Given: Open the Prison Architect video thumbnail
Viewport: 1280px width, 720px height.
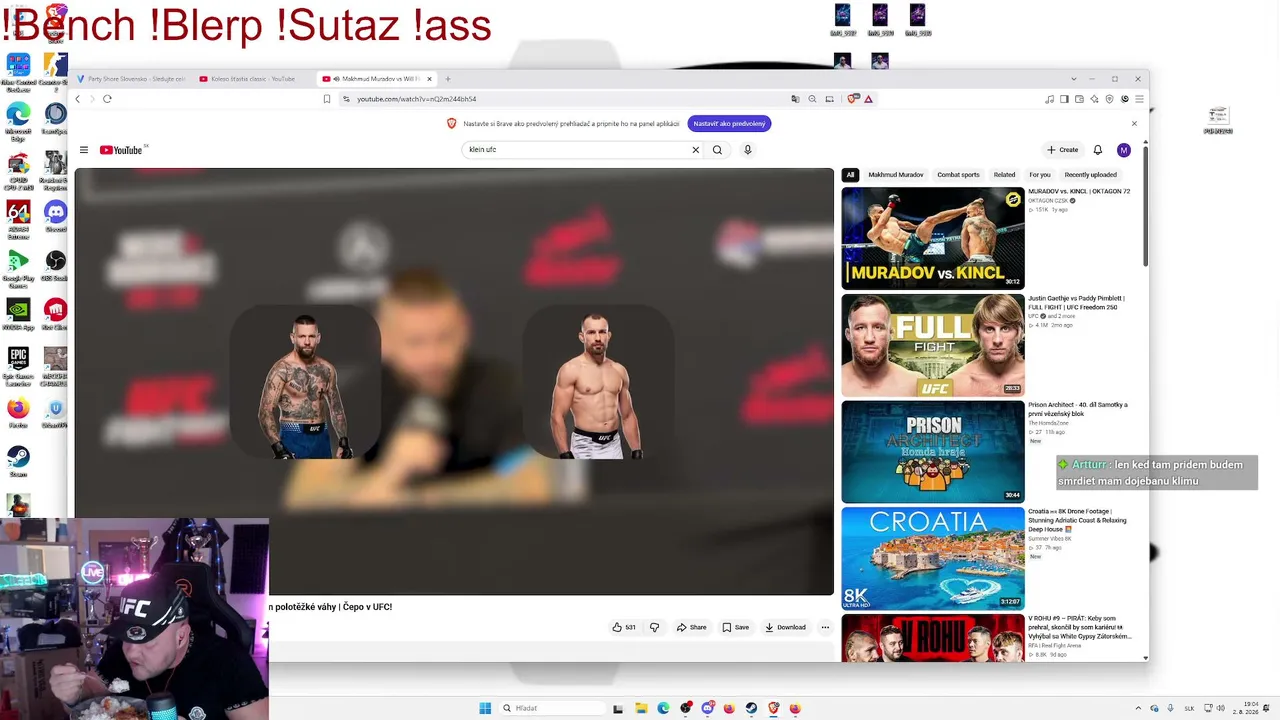Looking at the screenshot, I should coord(933,452).
